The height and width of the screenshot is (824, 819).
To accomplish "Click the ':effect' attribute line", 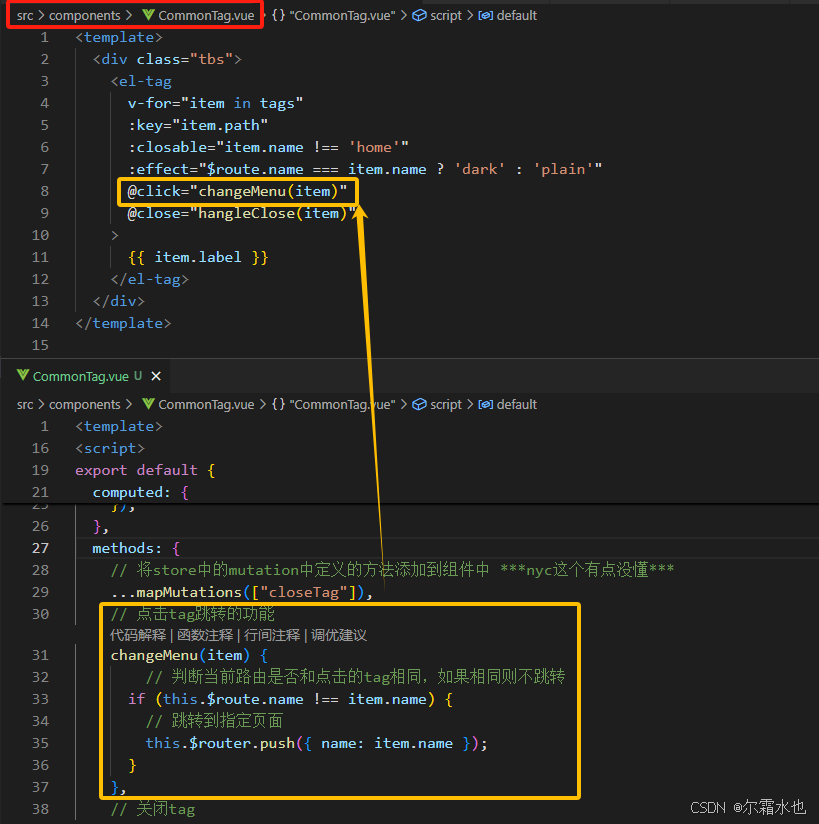I will (364, 169).
